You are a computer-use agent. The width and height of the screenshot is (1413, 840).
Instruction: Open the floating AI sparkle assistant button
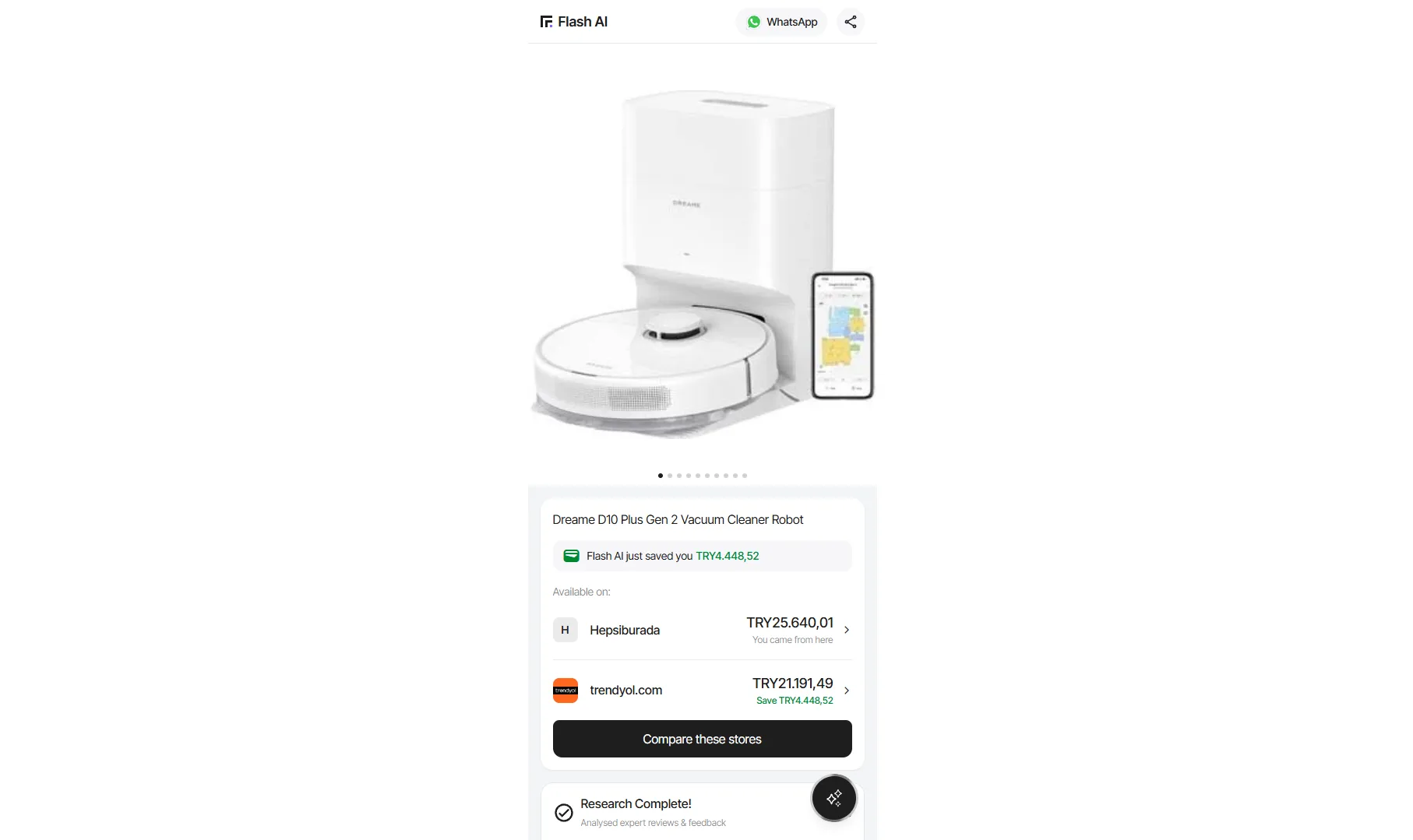click(x=834, y=798)
